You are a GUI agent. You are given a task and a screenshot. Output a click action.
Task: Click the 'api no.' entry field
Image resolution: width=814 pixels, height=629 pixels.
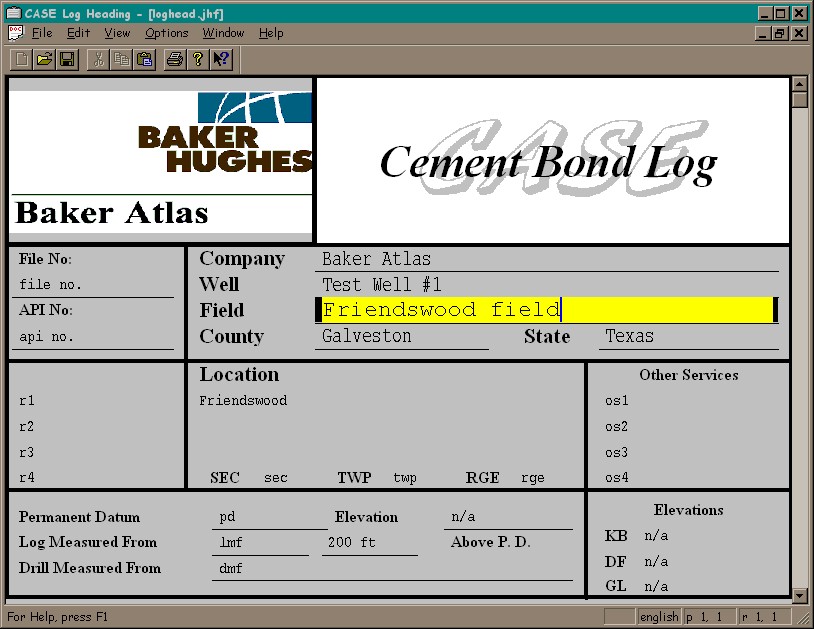pyautogui.click(x=93, y=336)
